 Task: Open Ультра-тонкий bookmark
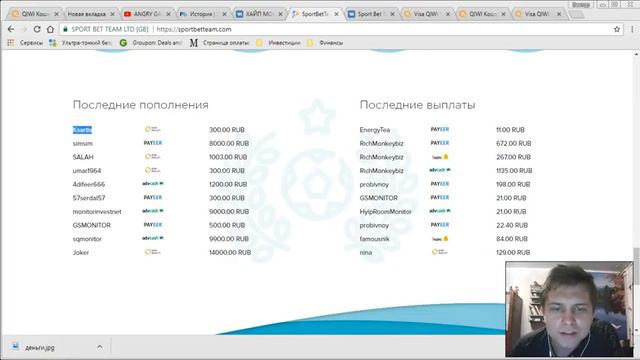[80, 42]
